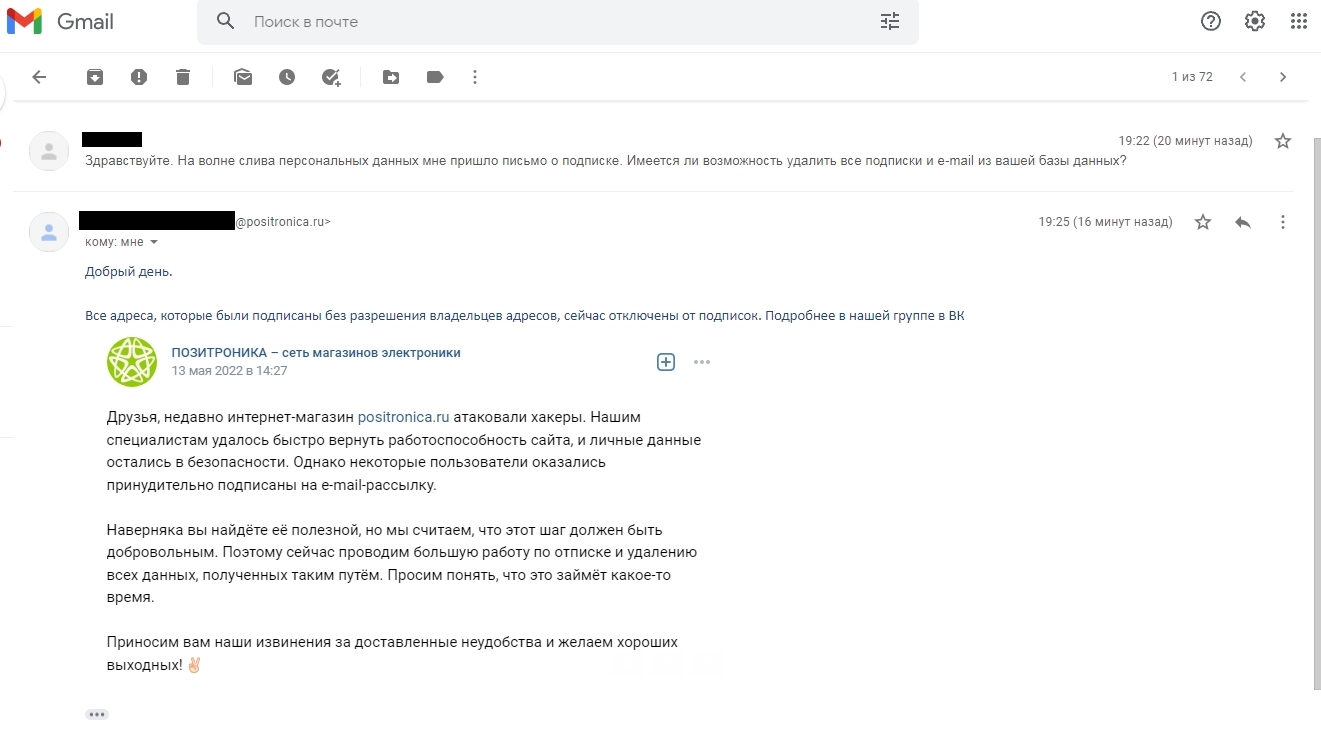Add conversation to Tasks
Viewport: 1321px width, 756px height.
pyautogui.click(x=331, y=77)
